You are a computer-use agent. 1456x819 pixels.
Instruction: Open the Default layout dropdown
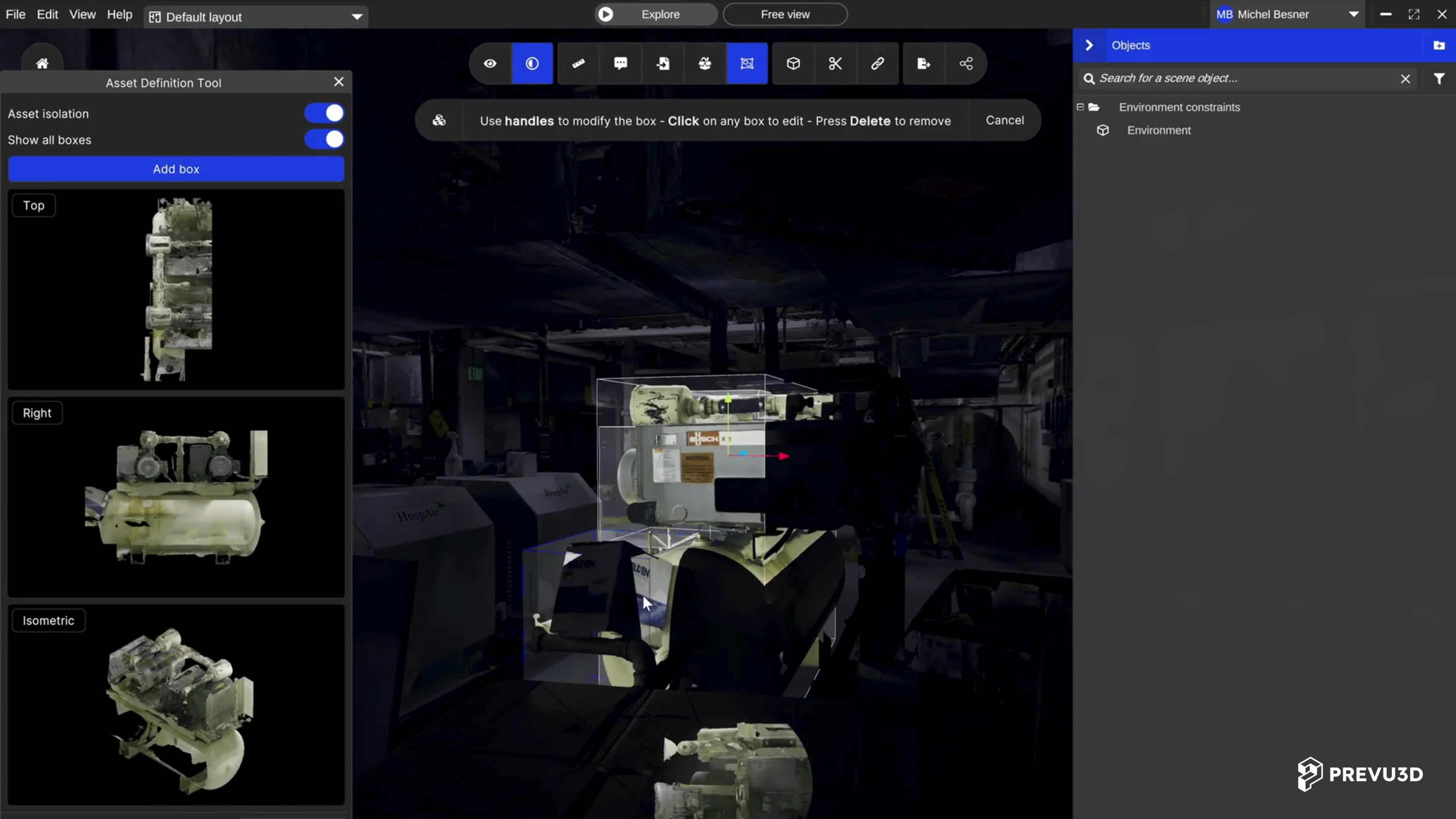(357, 16)
